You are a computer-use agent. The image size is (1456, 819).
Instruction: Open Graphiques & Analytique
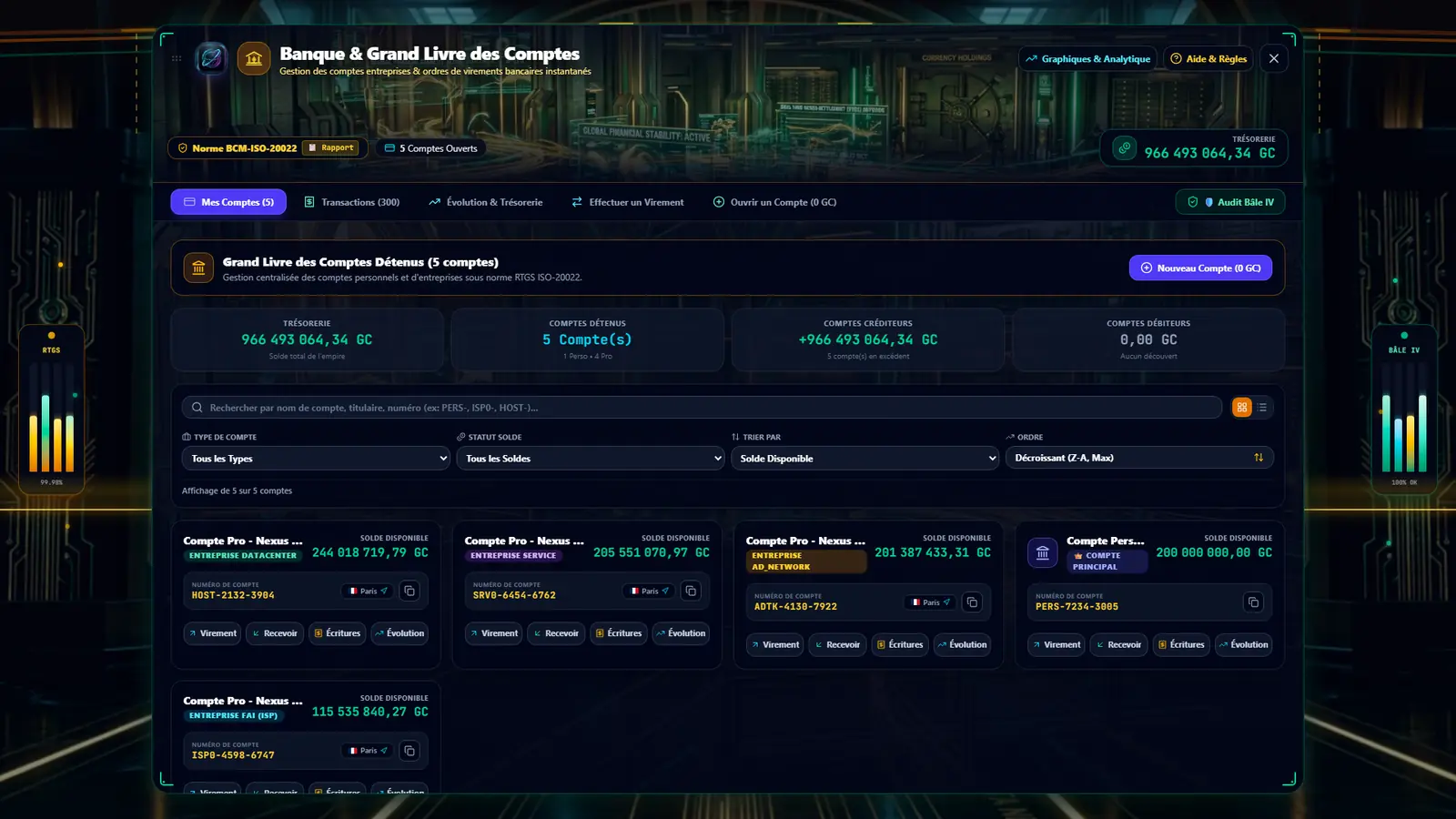pos(1087,59)
